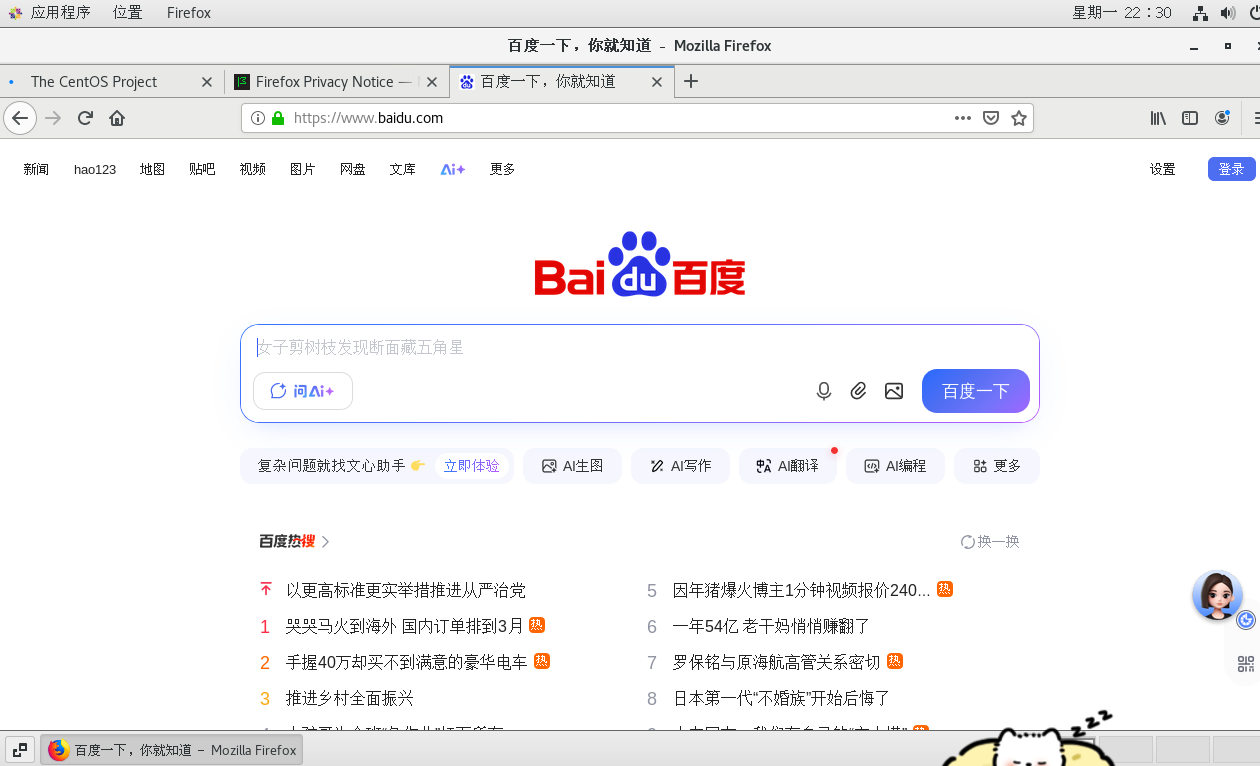Viewport: 1260px width, 766px height.
Task: Save page to Pocket icon
Action: [991, 118]
